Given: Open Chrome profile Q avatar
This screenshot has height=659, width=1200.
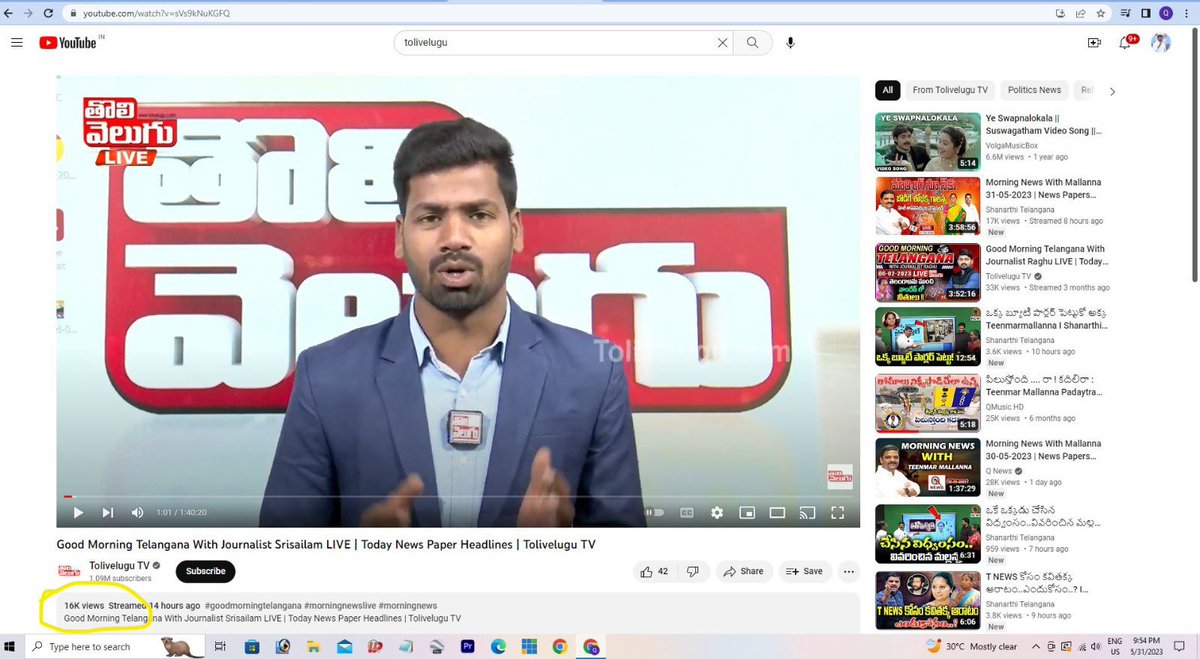Looking at the screenshot, I should pyautogui.click(x=1166, y=13).
